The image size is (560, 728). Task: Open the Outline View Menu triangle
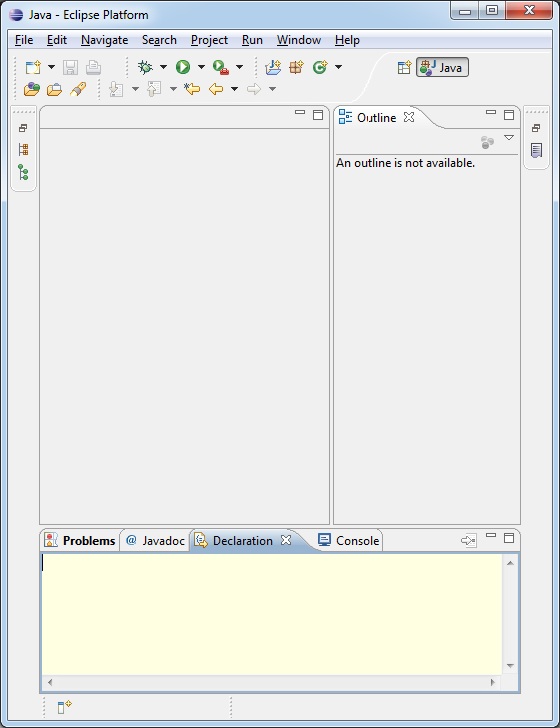pos(509,138)
